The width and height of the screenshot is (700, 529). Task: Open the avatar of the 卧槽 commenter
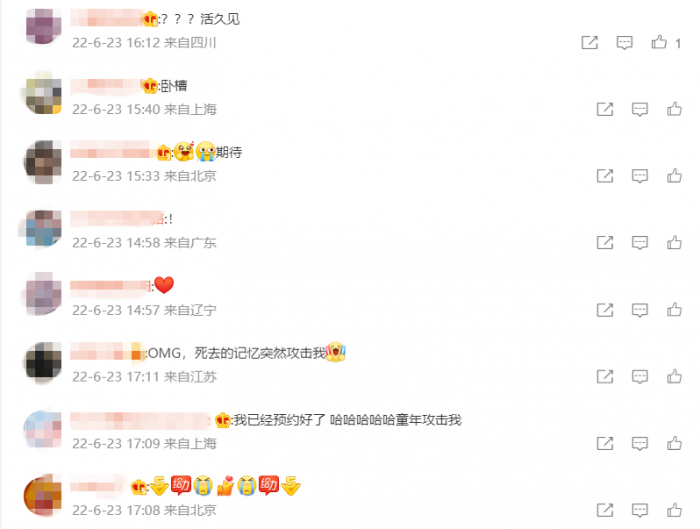(x=43, y=95)
